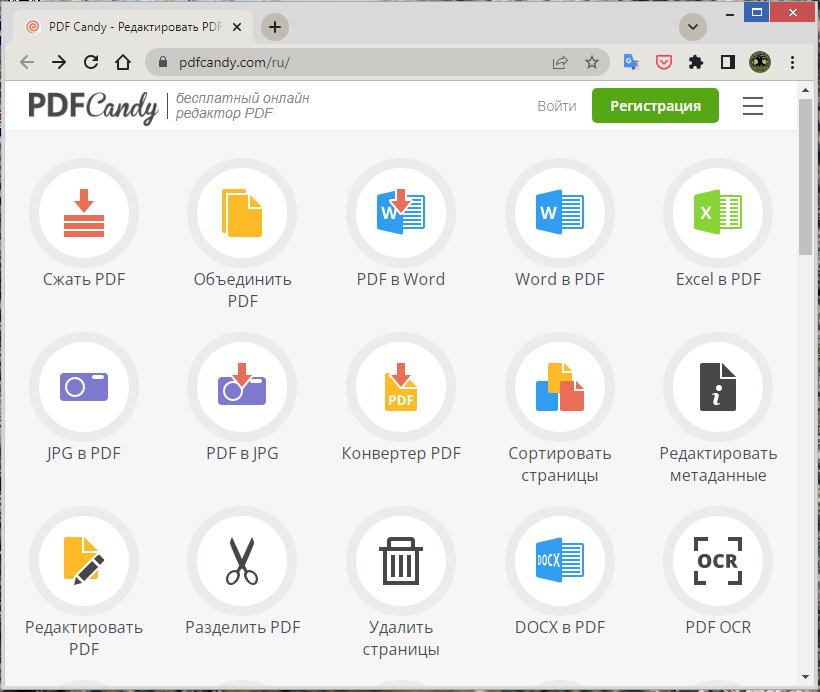820x692 pixels.
Task: Click the бесплатный онлайн редактор PDF tagline
Action: coord(242,106)
